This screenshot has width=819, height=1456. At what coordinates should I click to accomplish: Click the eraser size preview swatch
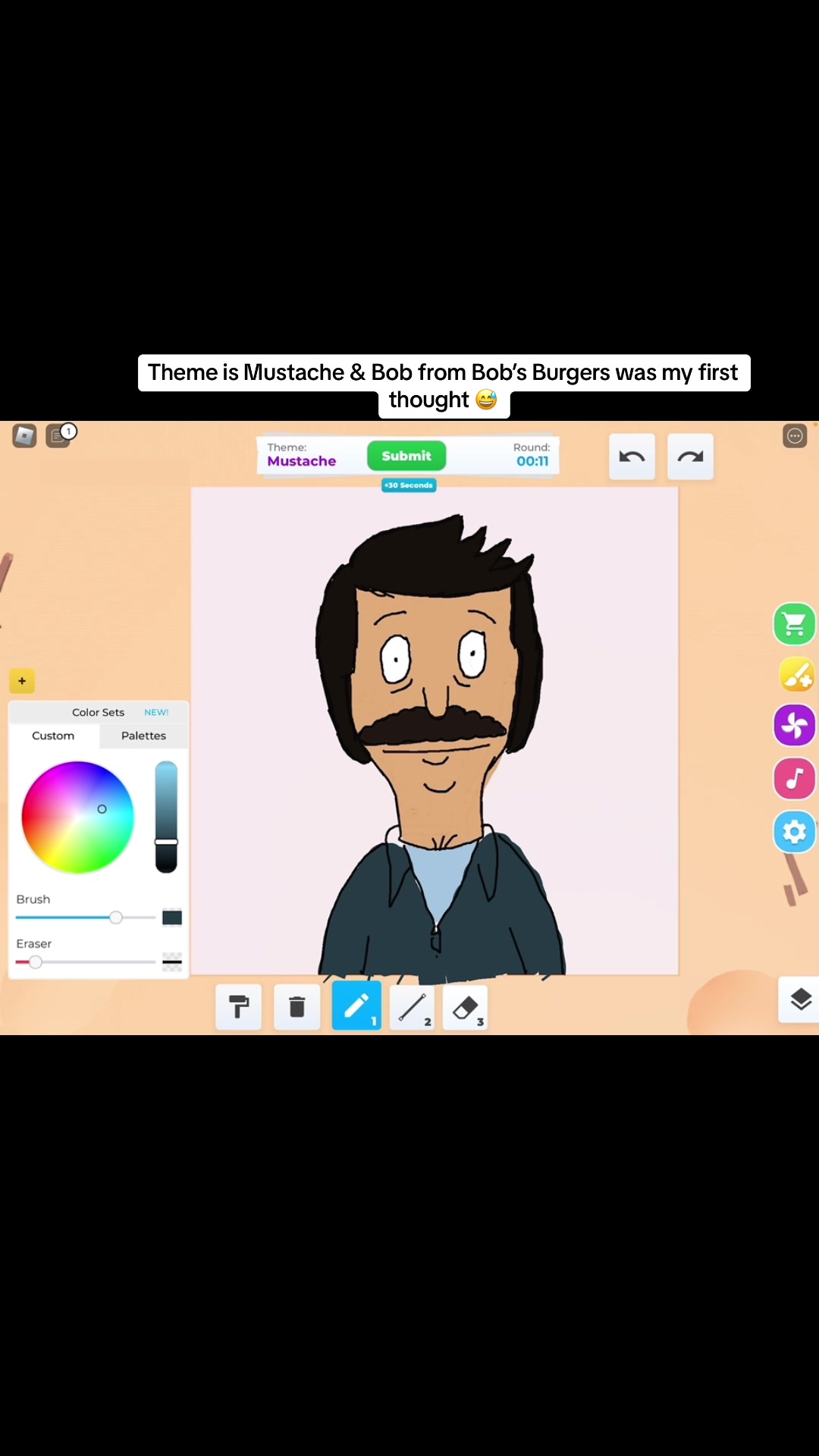coord(172,962)
